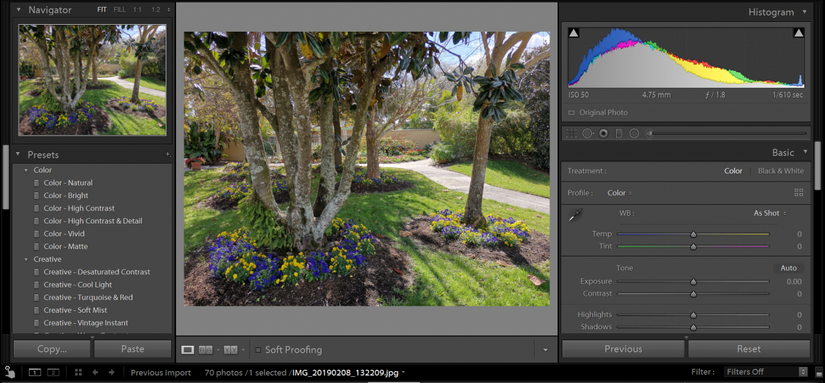Open the Second Window display button 2

pos(53,372)
